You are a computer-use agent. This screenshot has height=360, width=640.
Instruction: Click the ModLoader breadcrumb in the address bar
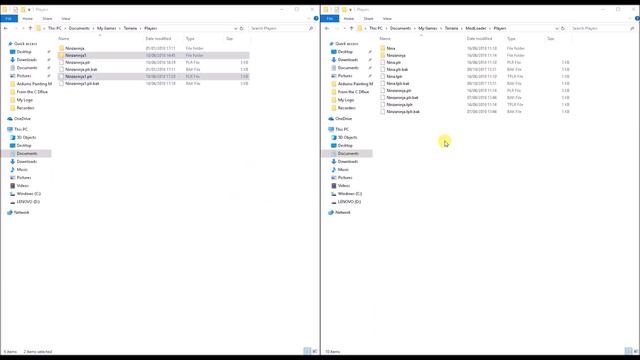(476, 28)
